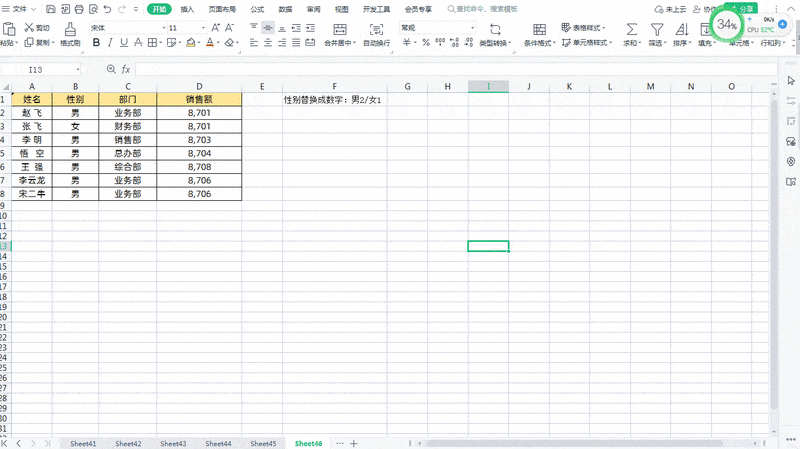Open the 单元格样式 dropdown
Viewport: 800px width, 449px height.
click(x=586, y=43)
